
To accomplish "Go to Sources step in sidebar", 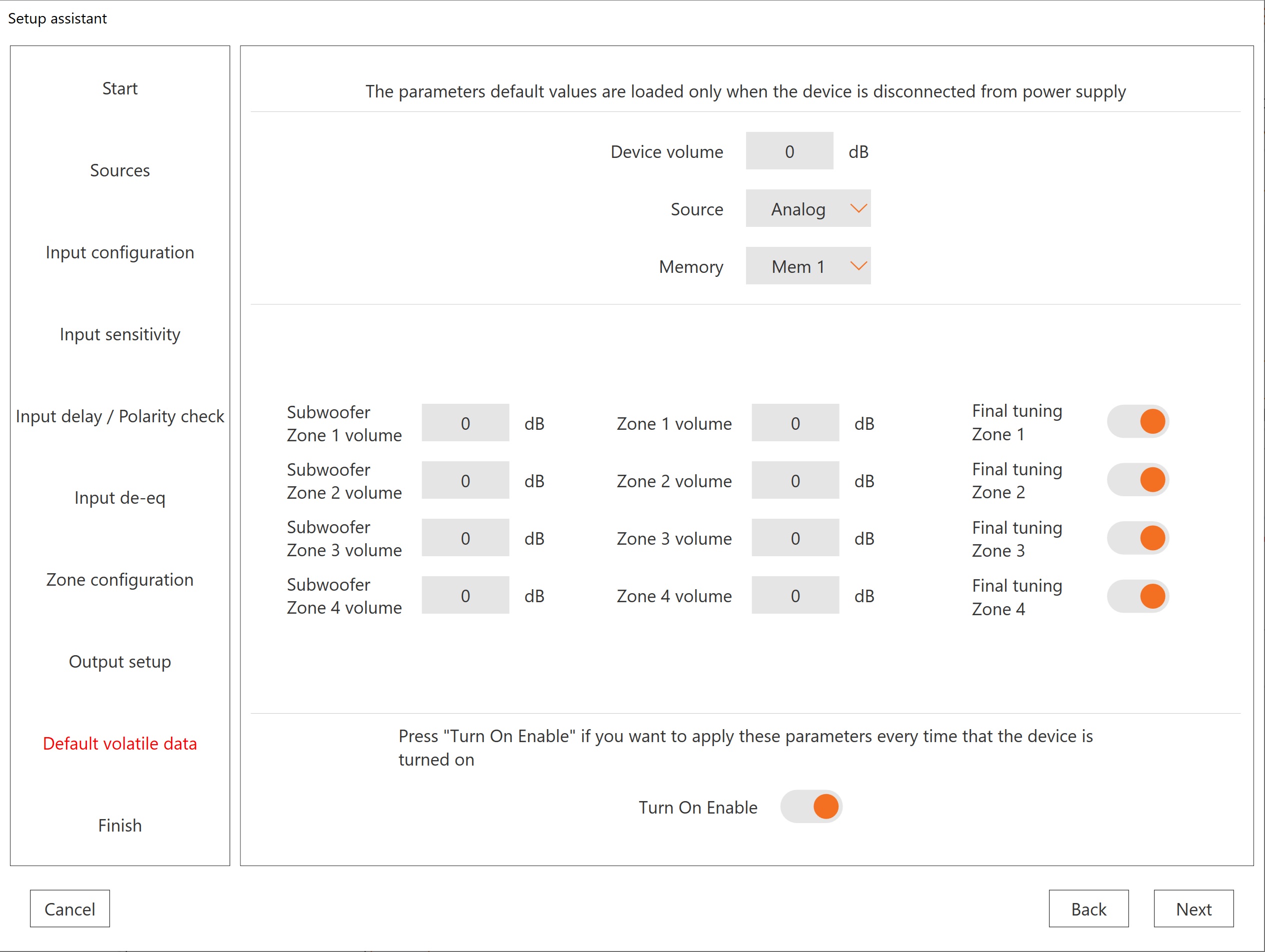I will pyautogui.click(x=119, y=170).
